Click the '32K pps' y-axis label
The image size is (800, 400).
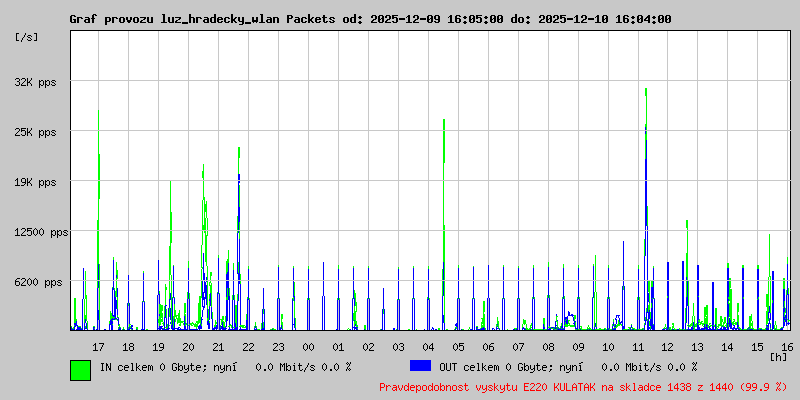tap(35, 82)
